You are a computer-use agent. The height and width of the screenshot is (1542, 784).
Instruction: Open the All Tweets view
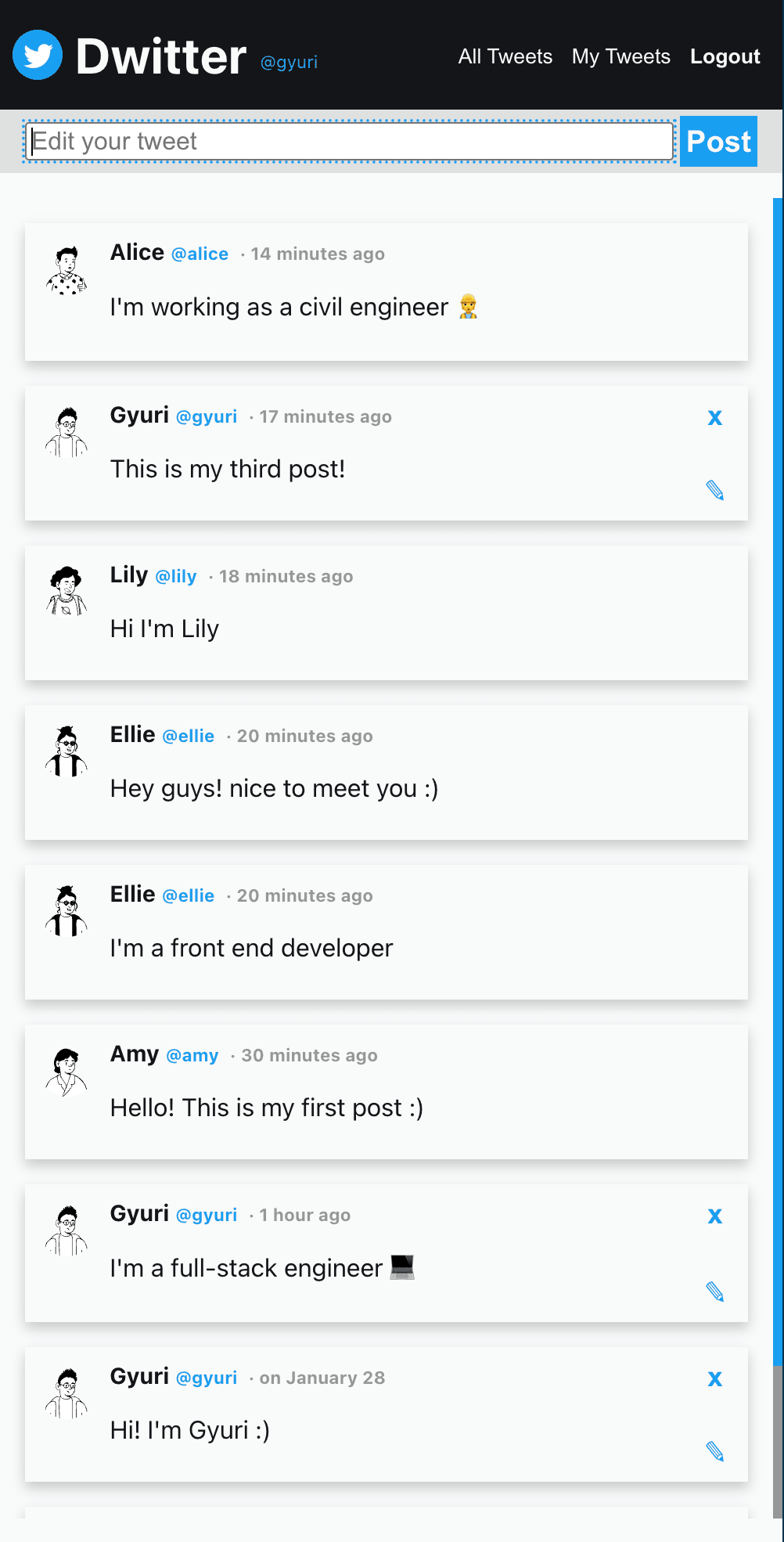click(505, 56)
